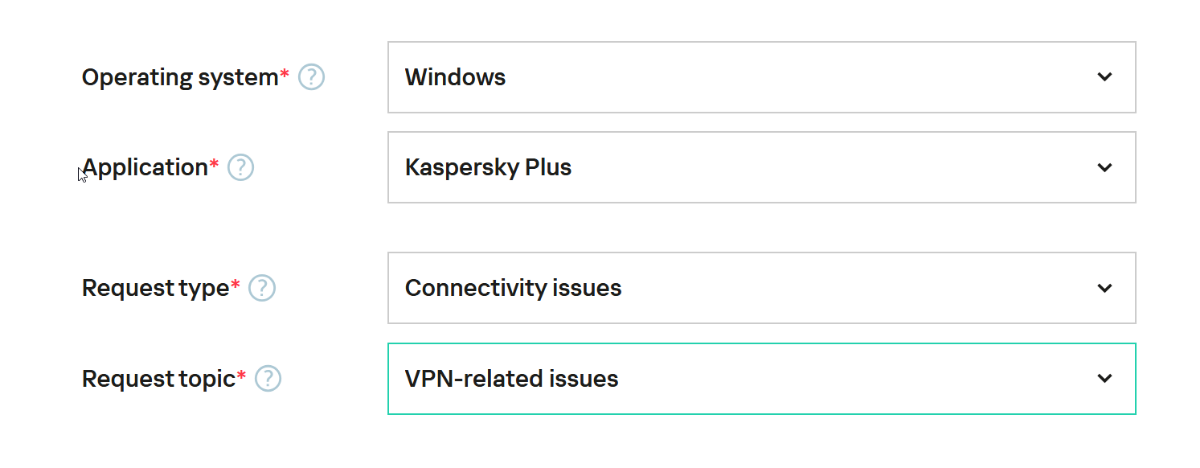
Task: Click the question mark next to Application
Action: coord(241,168)
